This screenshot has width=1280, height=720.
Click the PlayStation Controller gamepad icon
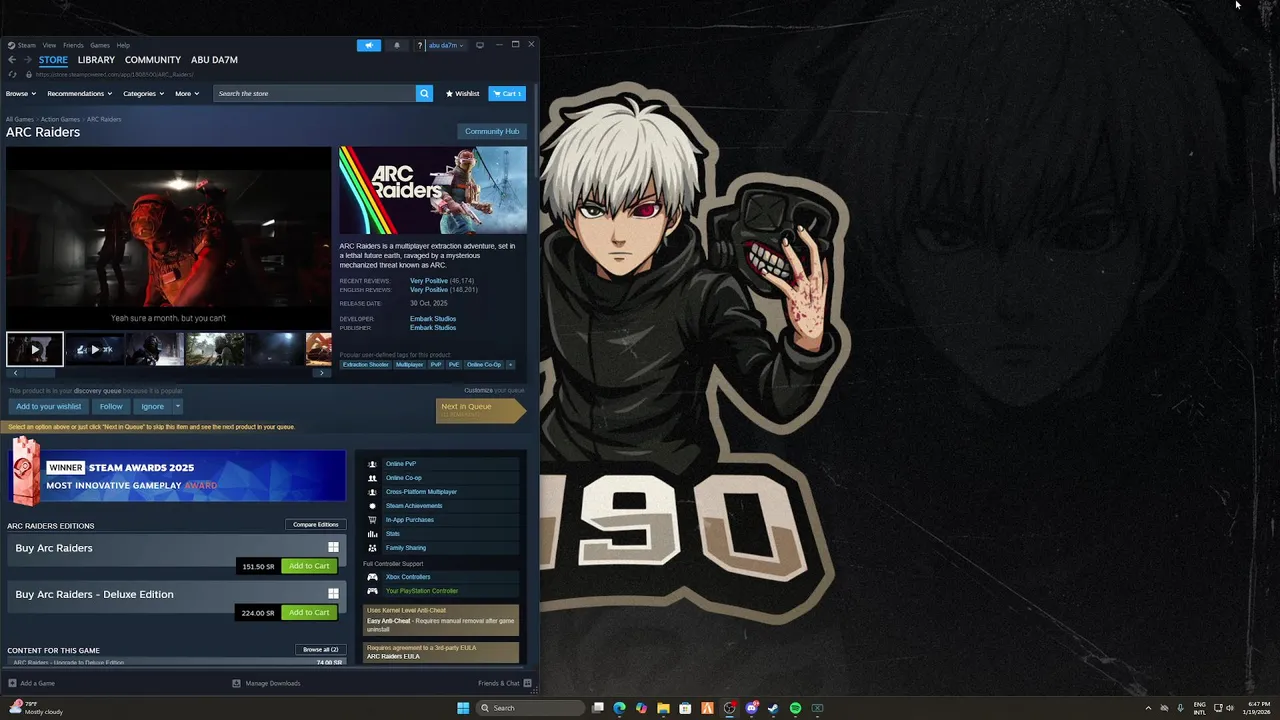tap(372, 591)
